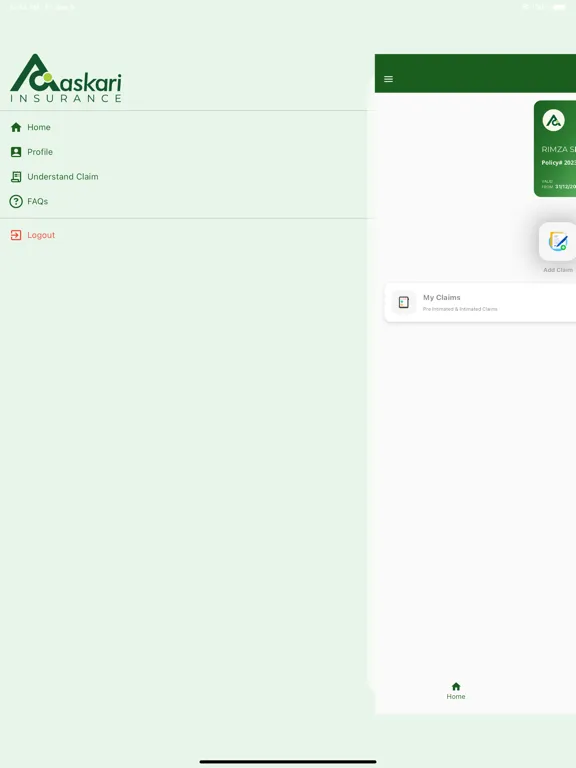The height and width of the screenshot is (768, 576).
Task: Open the Understand Claim menu entry
Action: (63, 177)
